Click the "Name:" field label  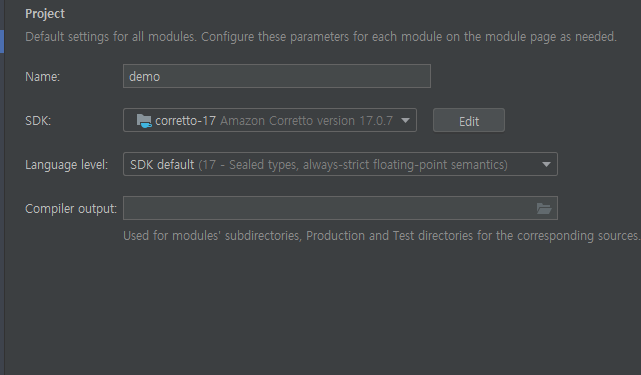(x=43, y=77)
